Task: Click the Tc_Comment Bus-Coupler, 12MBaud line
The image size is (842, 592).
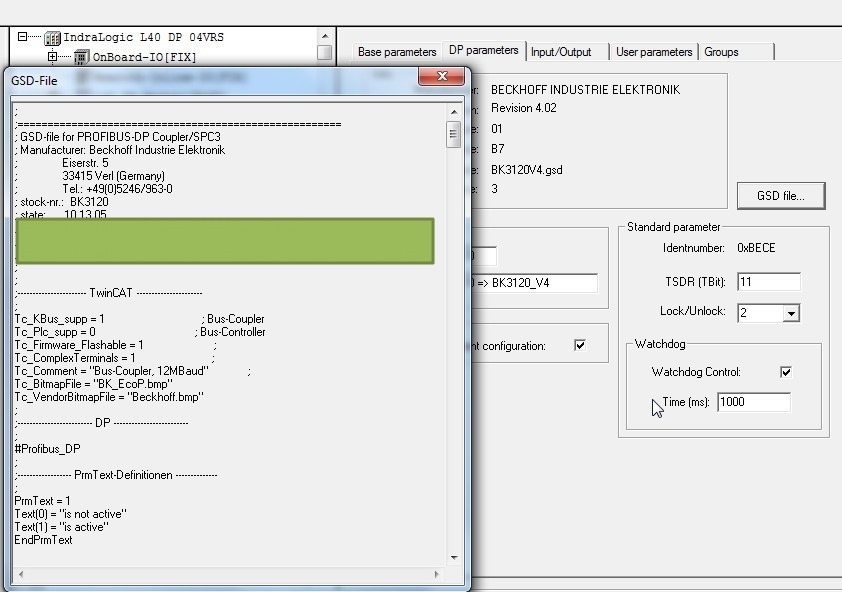Action: click(x=111, y=371)
